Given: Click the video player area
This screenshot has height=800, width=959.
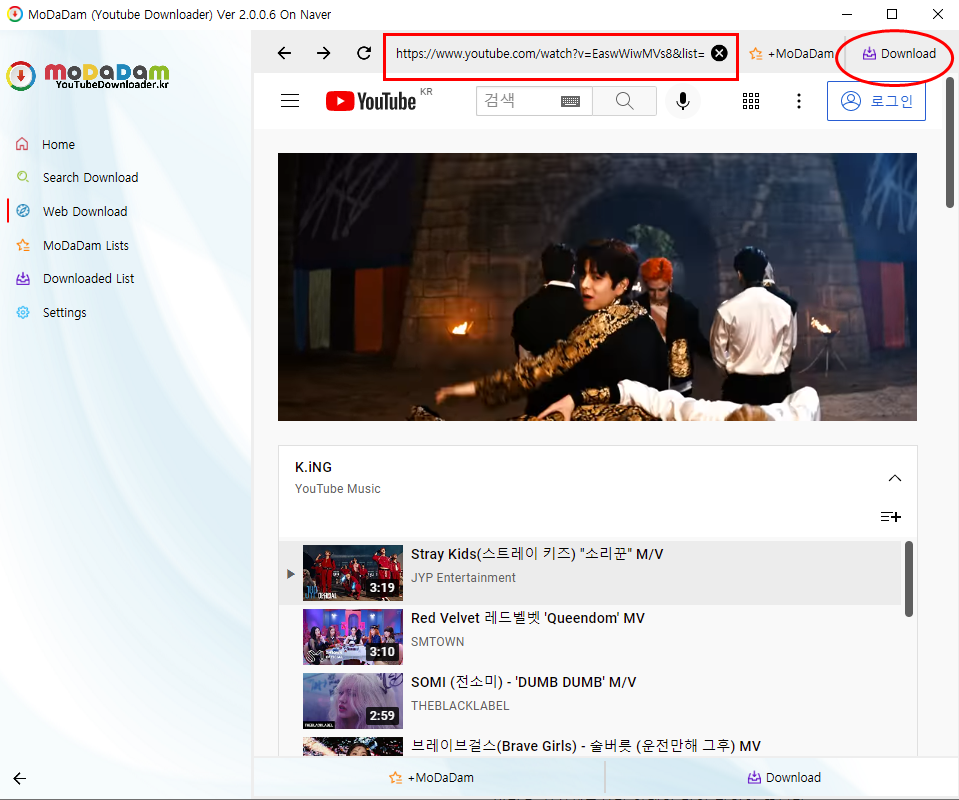Looking at the screenshot, I should [597, 287].
